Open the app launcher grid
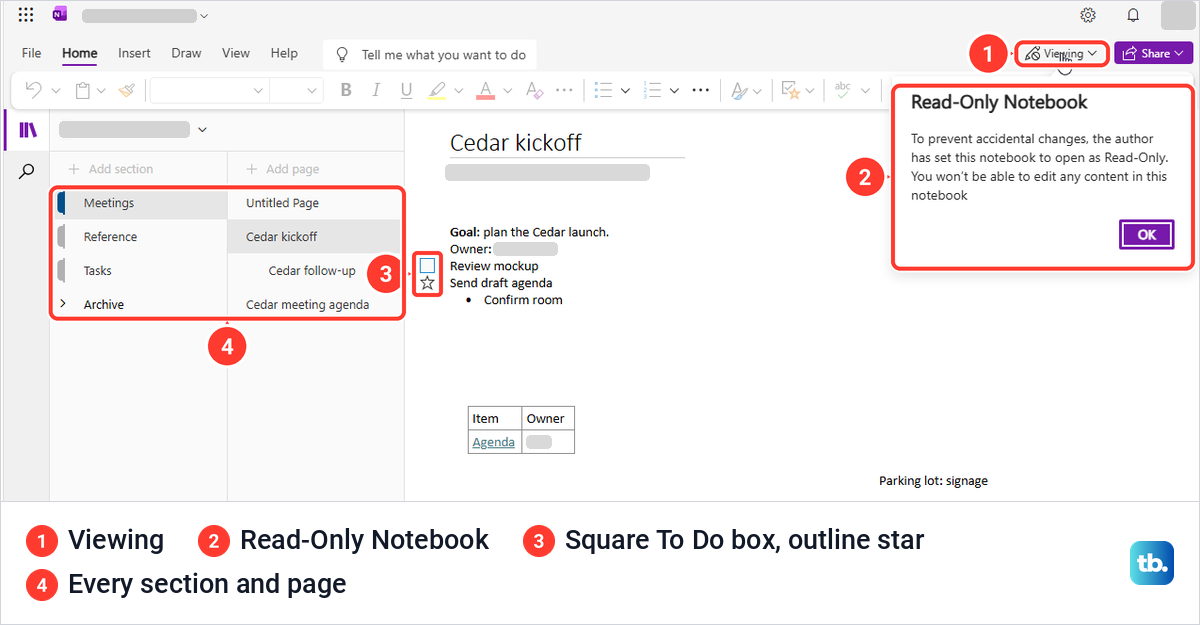1200x625 pixels. [26, 15]
